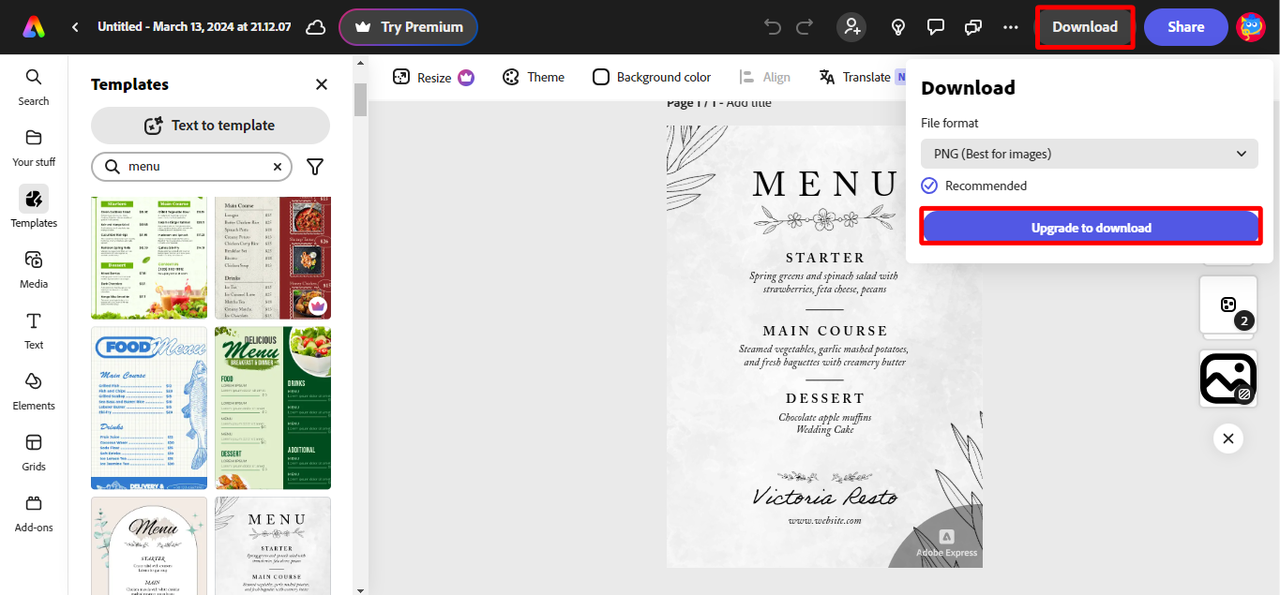Viewport: 1280px width, 595px height.
Task: Click the lightbulb tips icon
Action: click(899, 27)
